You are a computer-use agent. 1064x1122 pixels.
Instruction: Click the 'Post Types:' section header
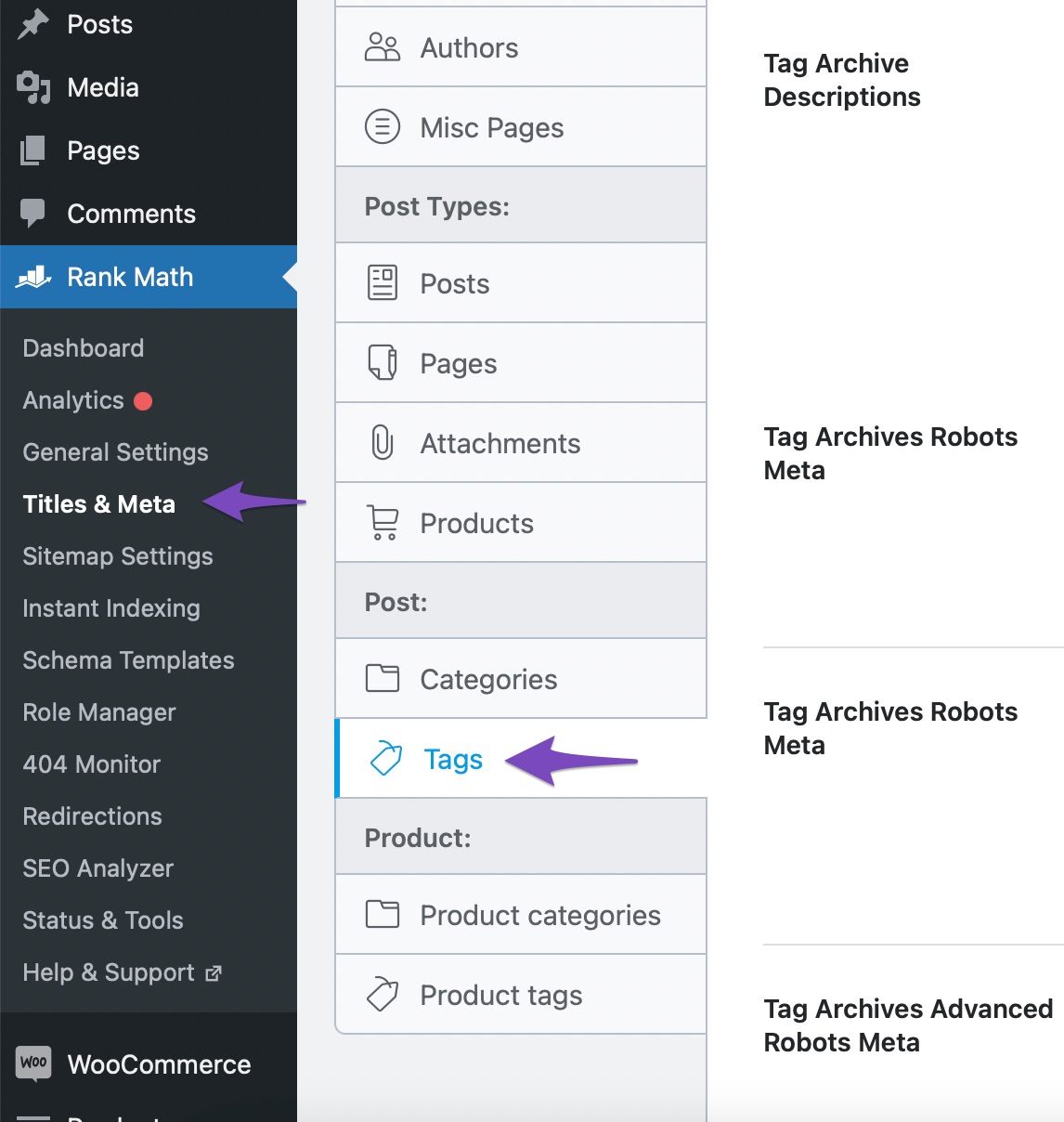tap(521, 205)
